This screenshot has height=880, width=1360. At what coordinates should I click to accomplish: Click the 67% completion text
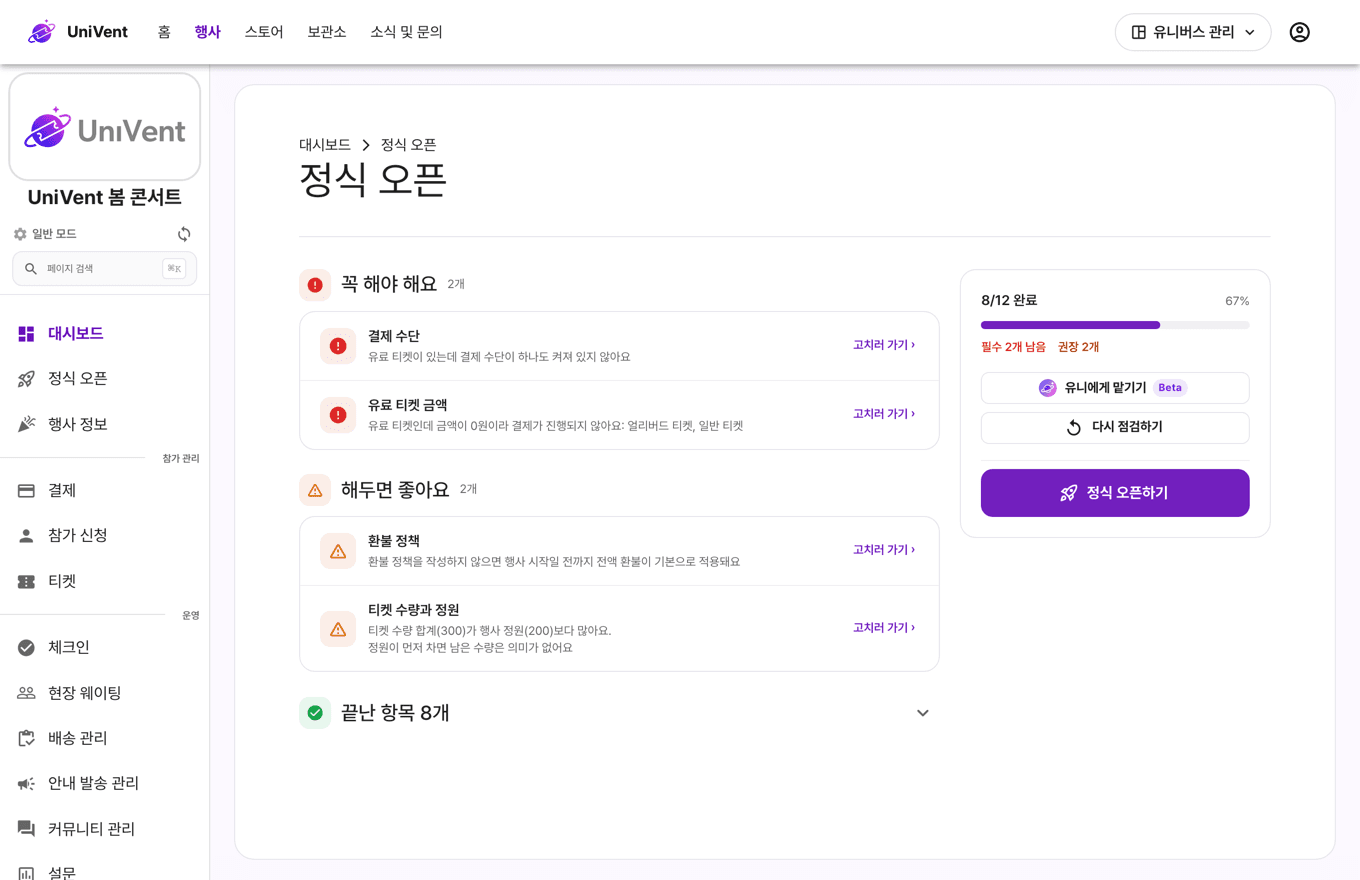(x=1237, y=301)
